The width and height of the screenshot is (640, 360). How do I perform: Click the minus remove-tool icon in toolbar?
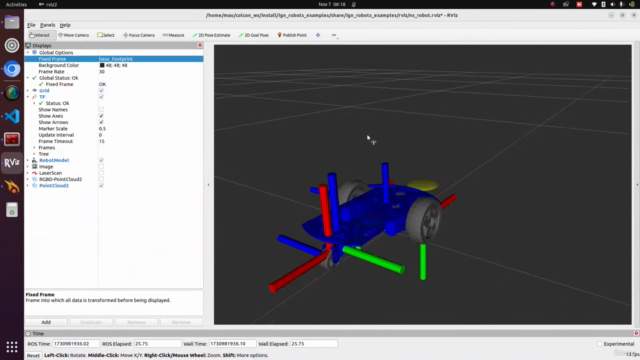[x=334, y=35]
